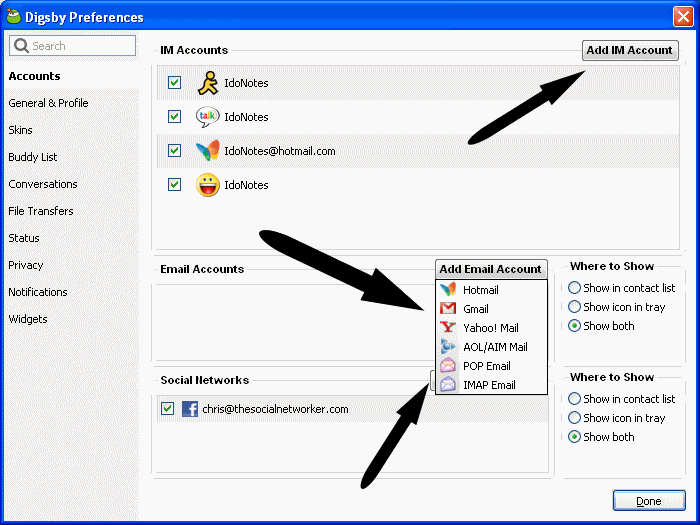
Task: Click the search magnifier icon
Action: (x=21, y=46)
